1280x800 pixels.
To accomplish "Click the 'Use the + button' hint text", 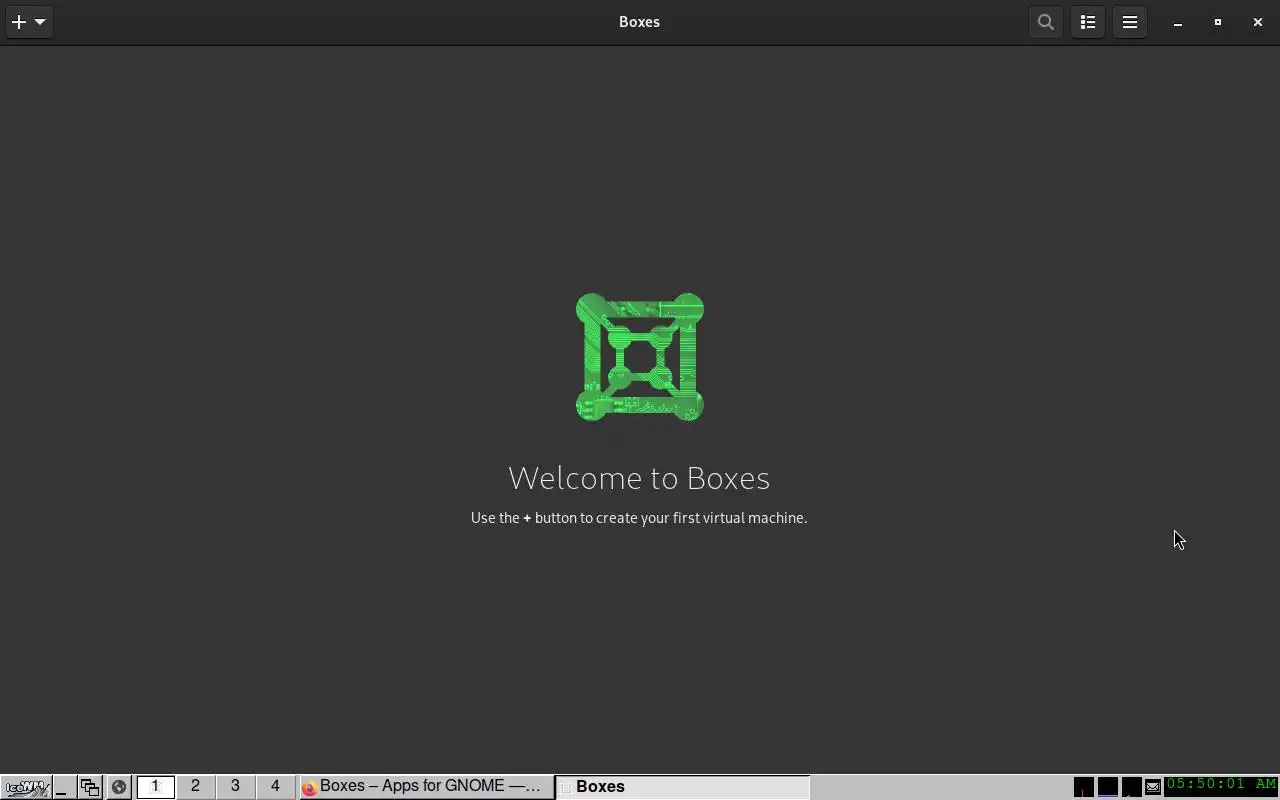I will click(x=639, y=518).
